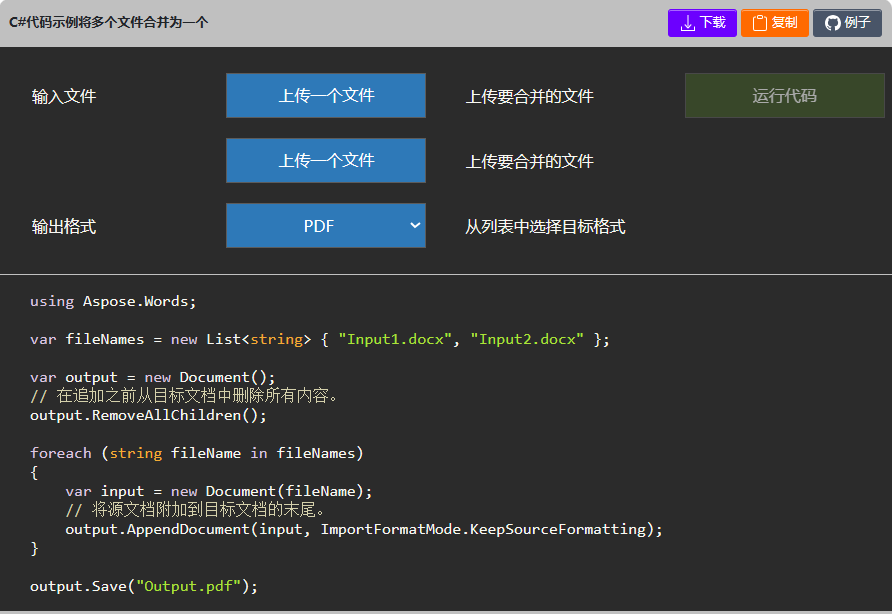893x614 pixels.
Task: Click the clipboard icon on 复制
Action: pyautogui.click(x=760, y=23)
